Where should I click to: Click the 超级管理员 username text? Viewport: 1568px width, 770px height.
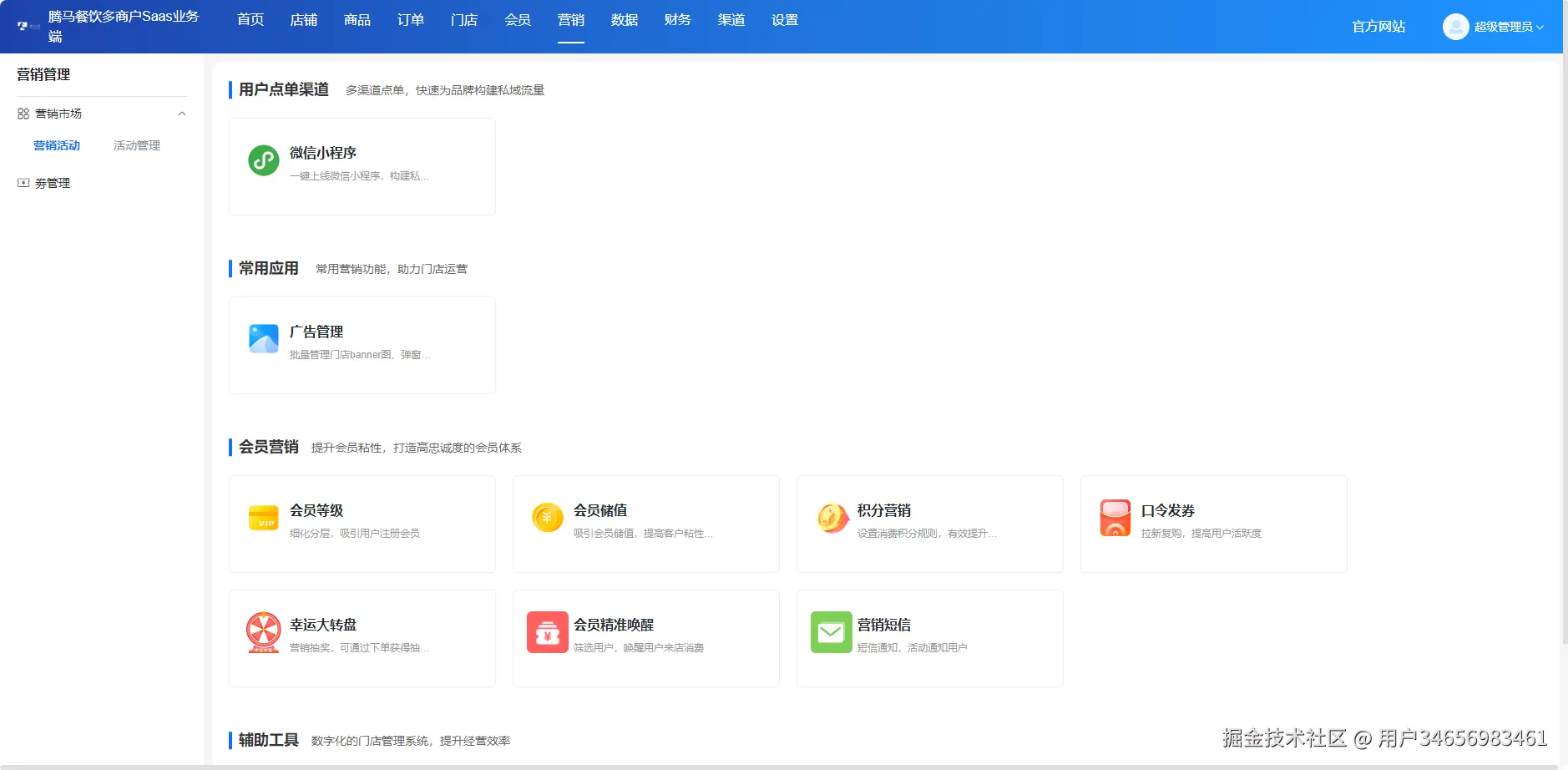tap(1503, 27)
